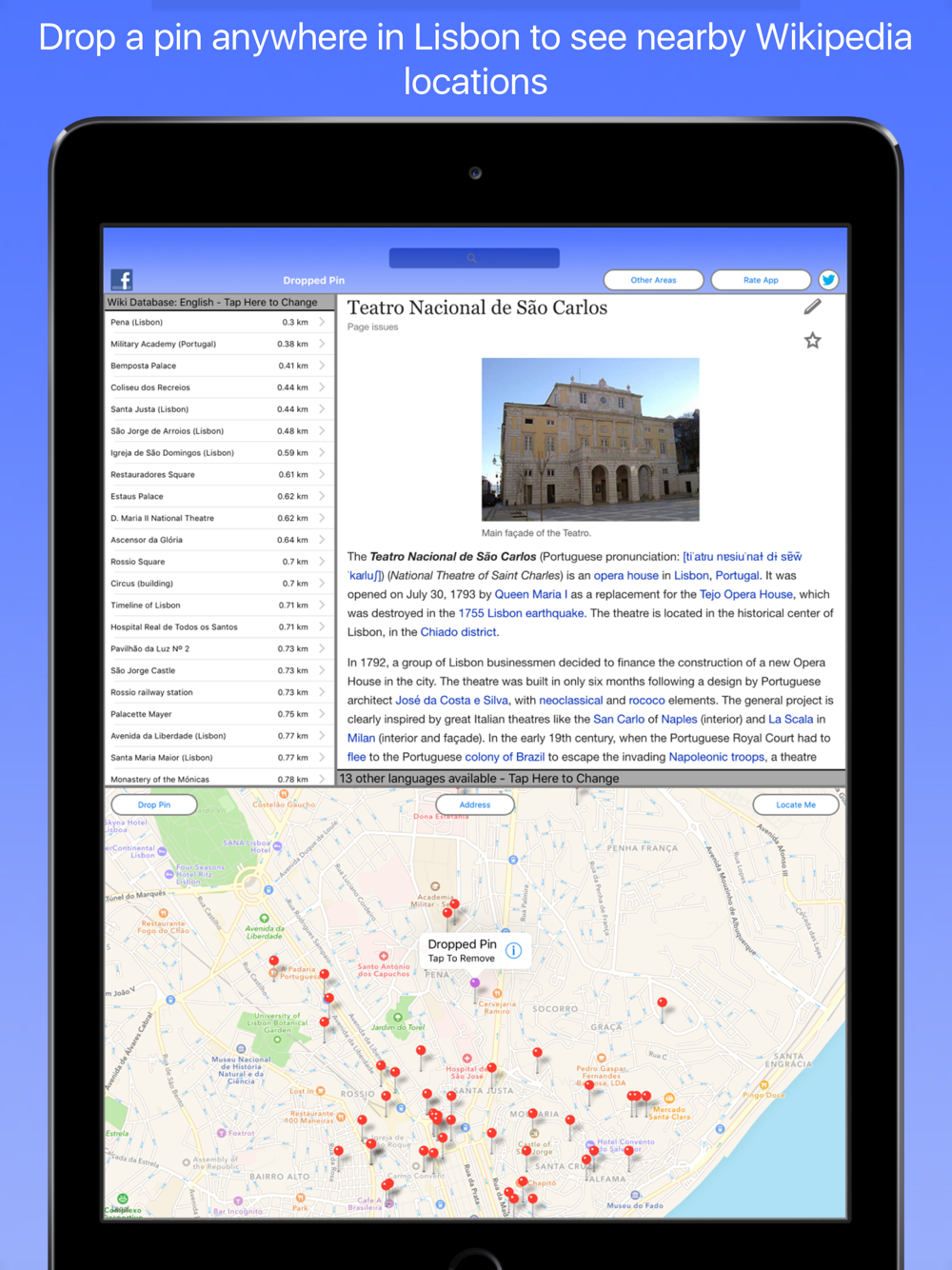
Task: Select Igreja de São Domingos (Lisbon)
Action: pos(220,453)
